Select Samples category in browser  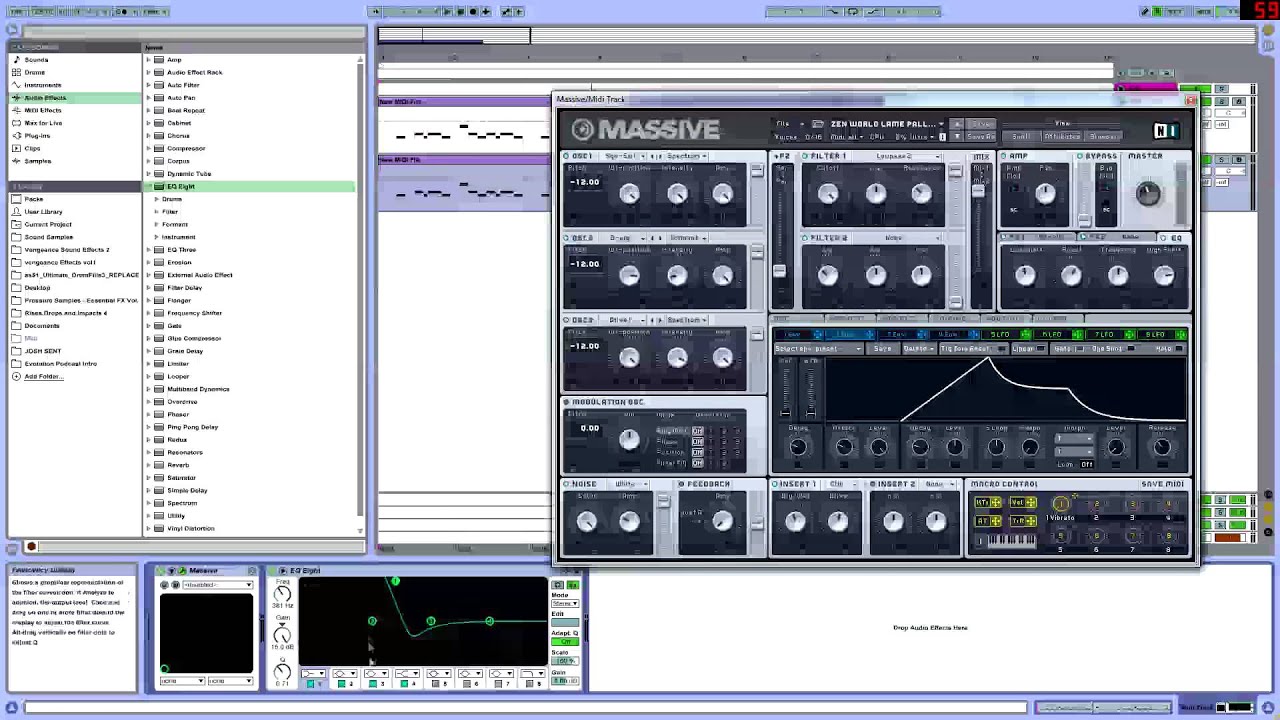[x=38, y=161]
